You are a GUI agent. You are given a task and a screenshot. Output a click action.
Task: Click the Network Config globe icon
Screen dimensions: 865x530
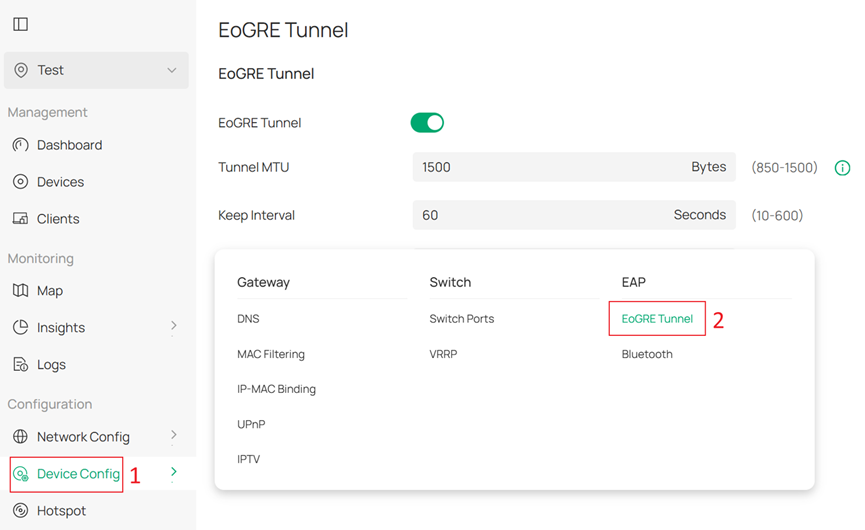click(20, 437)
